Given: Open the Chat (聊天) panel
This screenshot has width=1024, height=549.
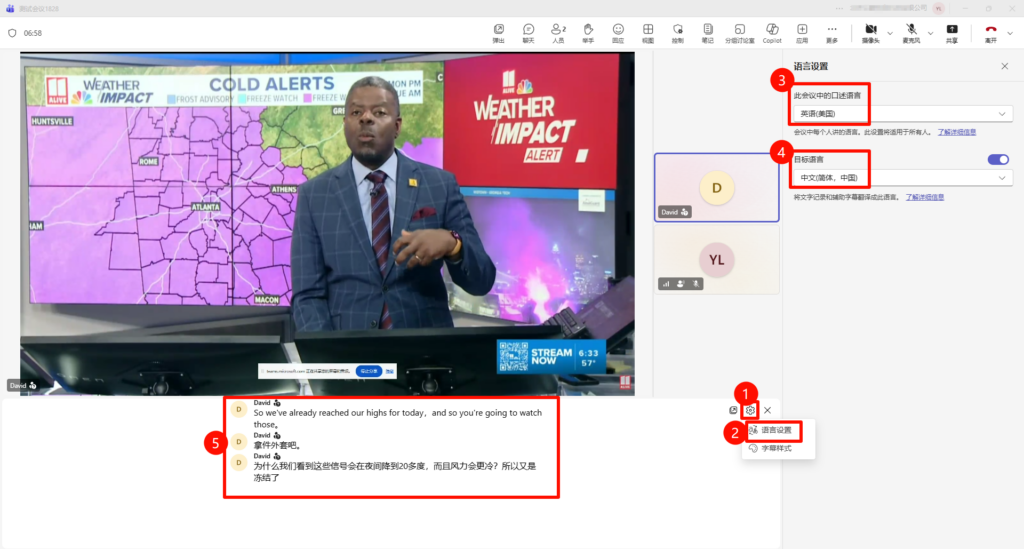Looking at the screenshot, I should tap(528, 32).
